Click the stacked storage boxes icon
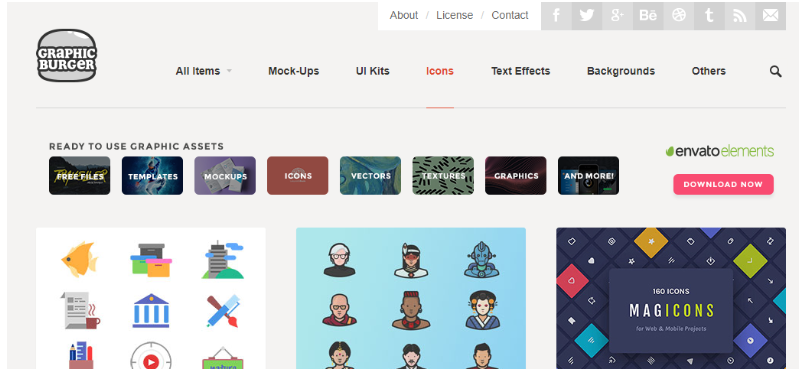 click(151, 260)
